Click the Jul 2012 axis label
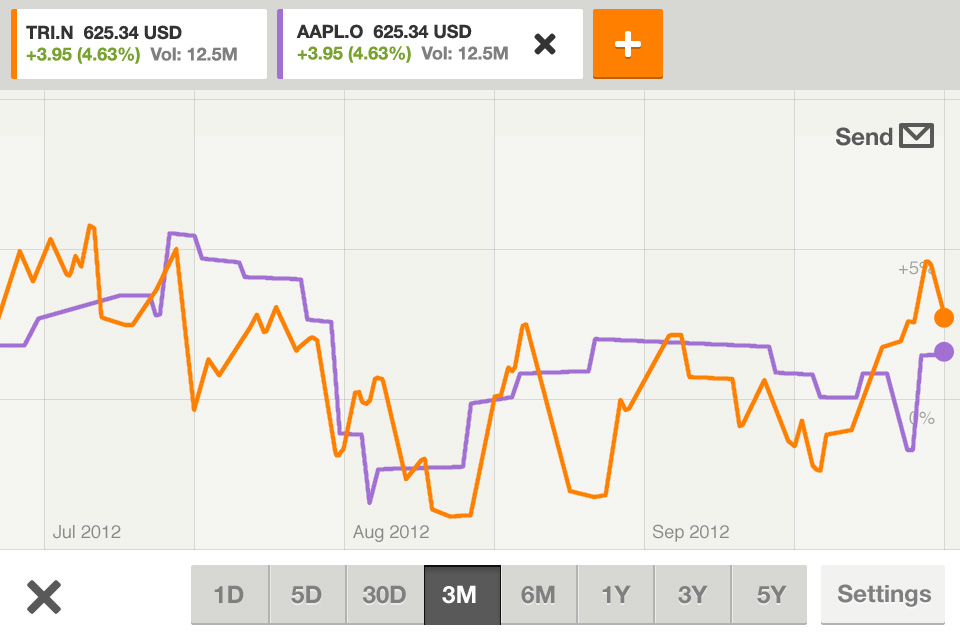The width and height of the screenshot is (960, 640). point(86,532)
